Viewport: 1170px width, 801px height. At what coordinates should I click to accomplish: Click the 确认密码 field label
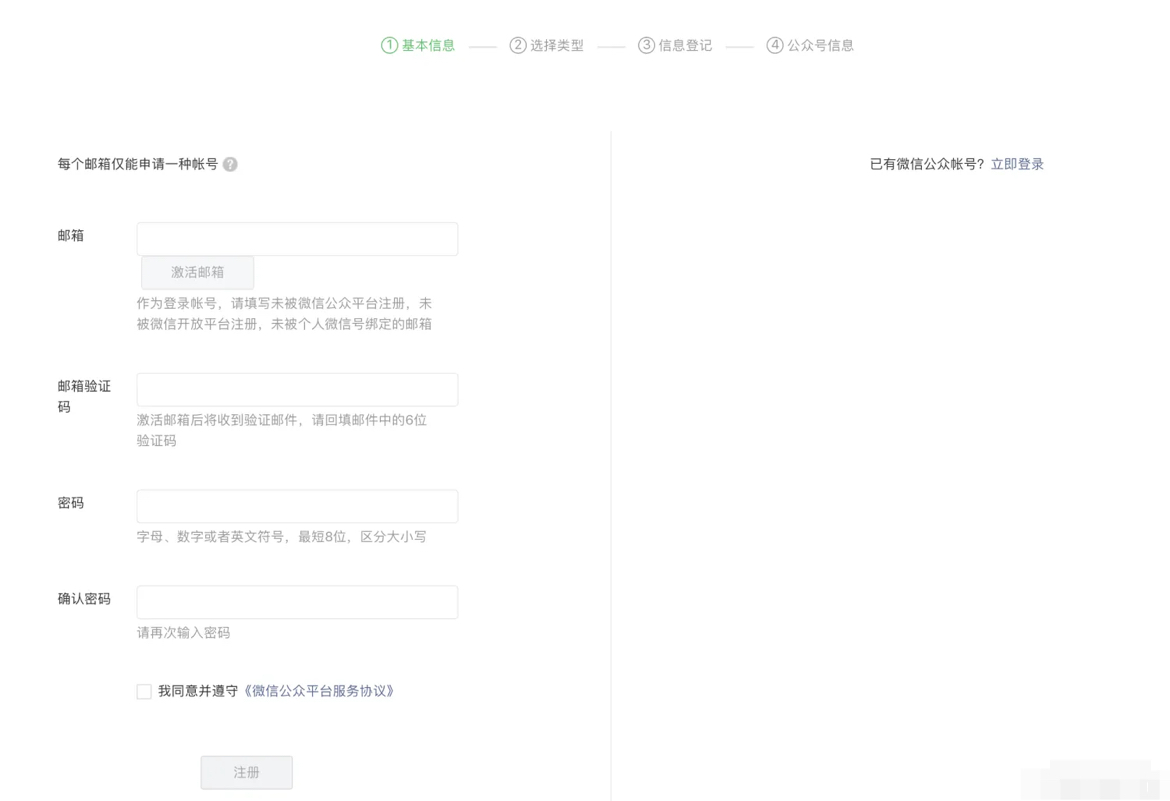(84, 599)
